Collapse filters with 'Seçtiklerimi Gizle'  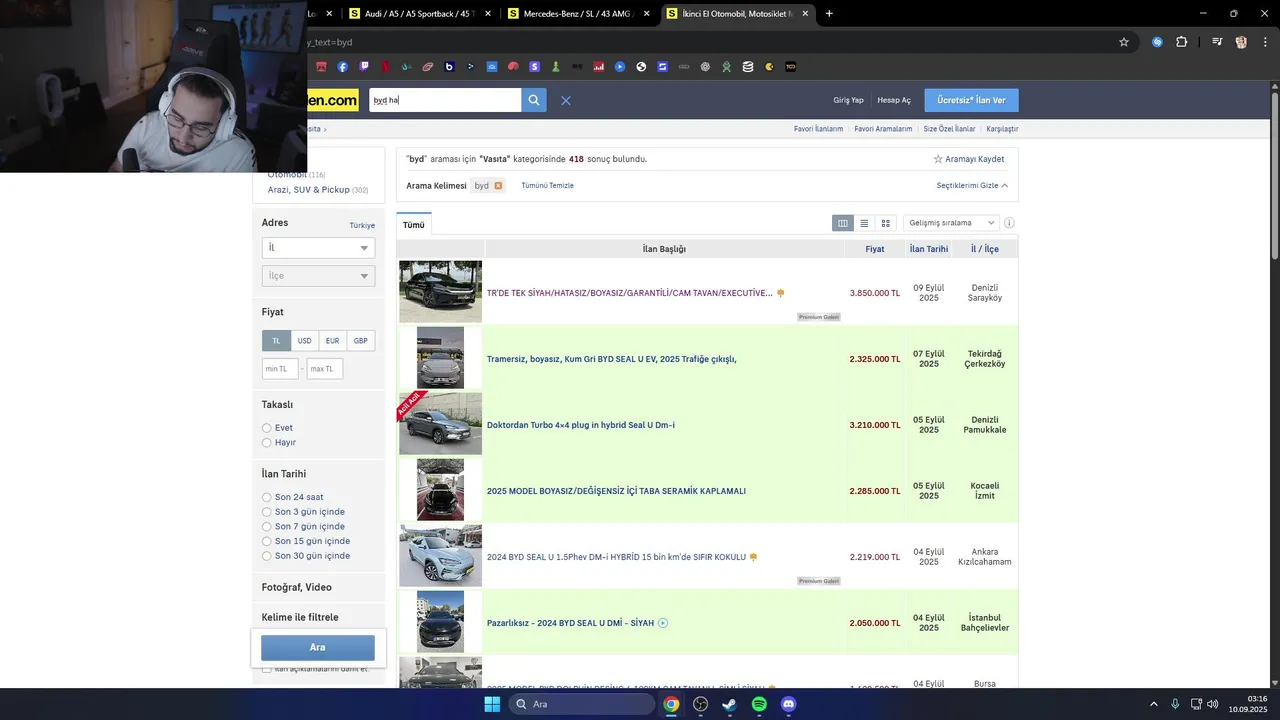pyautogui.click(x=972, y=186)
